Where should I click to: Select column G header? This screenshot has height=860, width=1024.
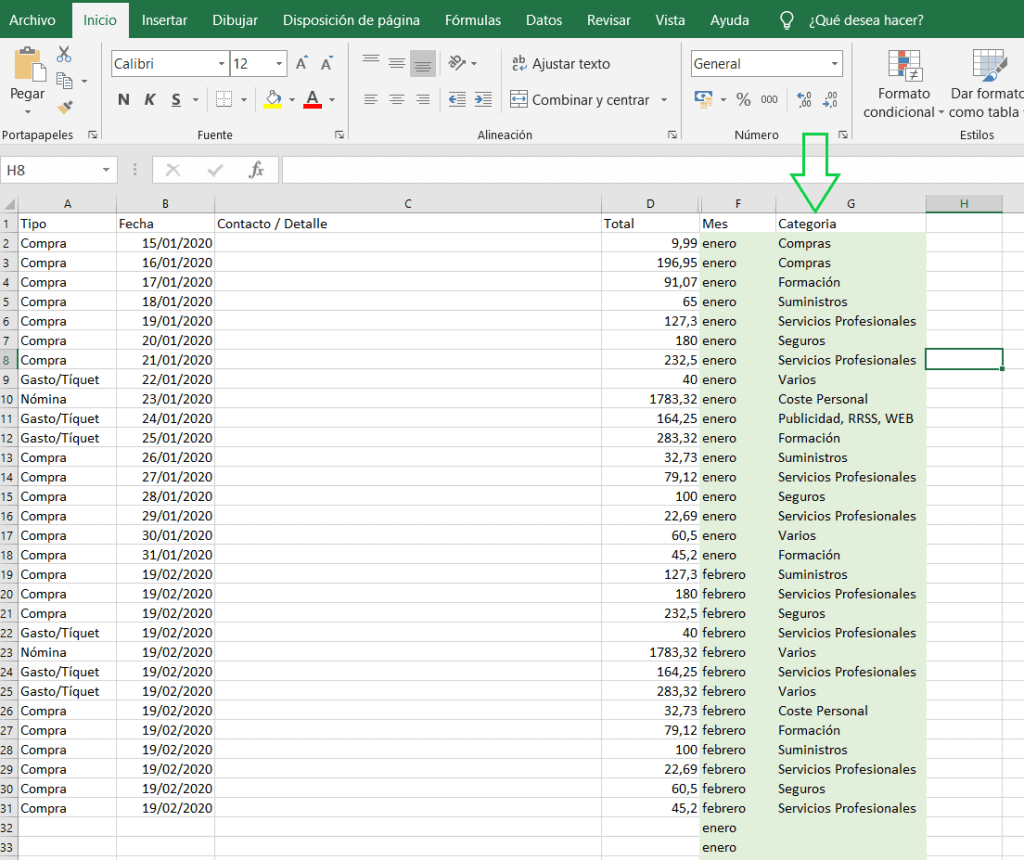click(851, 204)
